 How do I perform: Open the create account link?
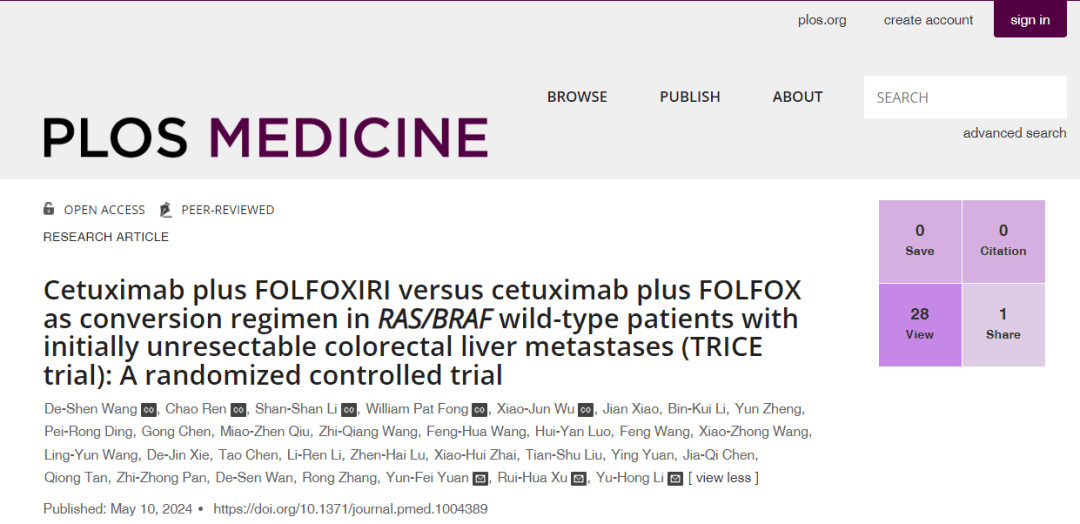pyautogui.click(x=928, y=20)
